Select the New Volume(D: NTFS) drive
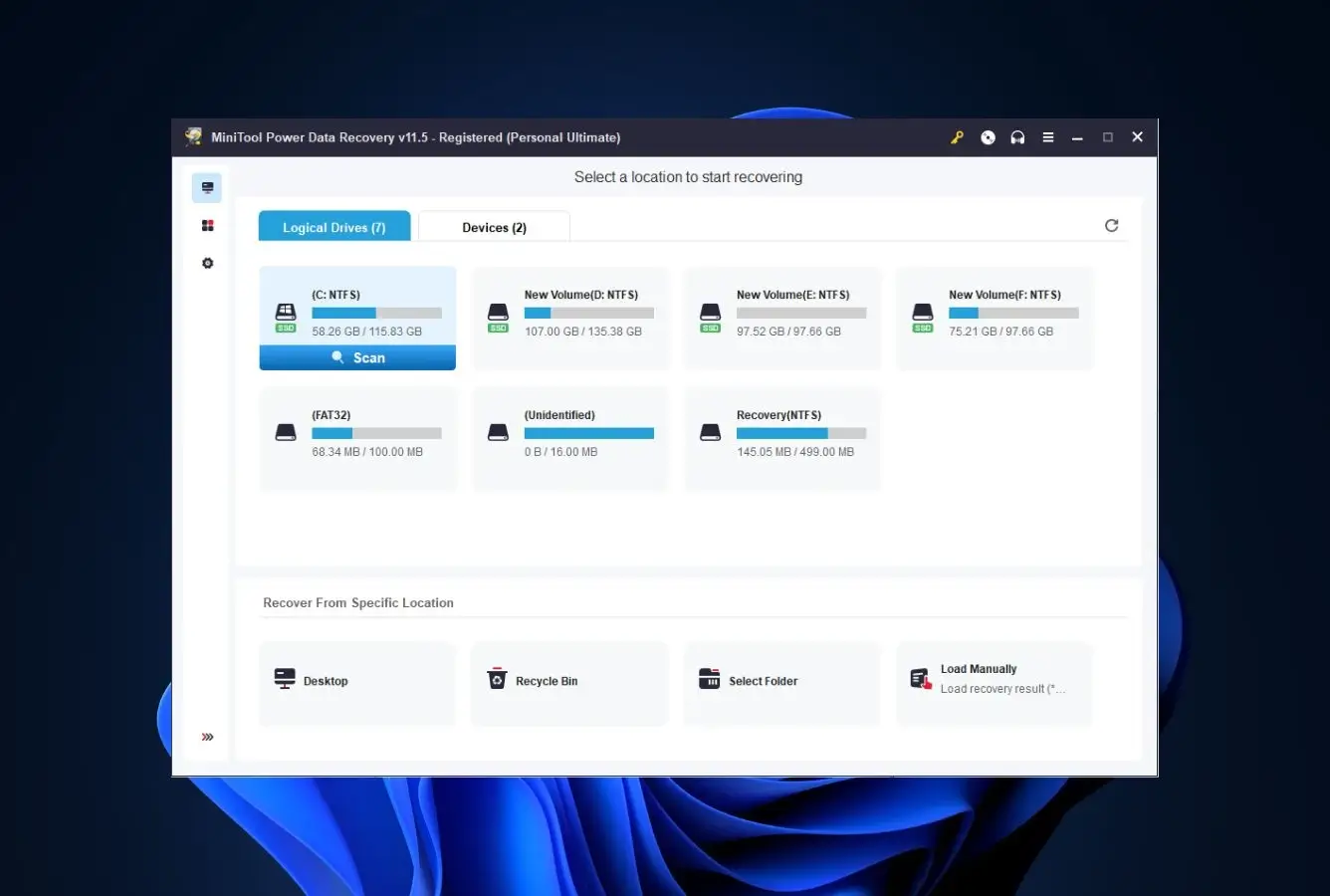Screen dimensions: 1330x896 pyautogui.click(x=570, y=318)
